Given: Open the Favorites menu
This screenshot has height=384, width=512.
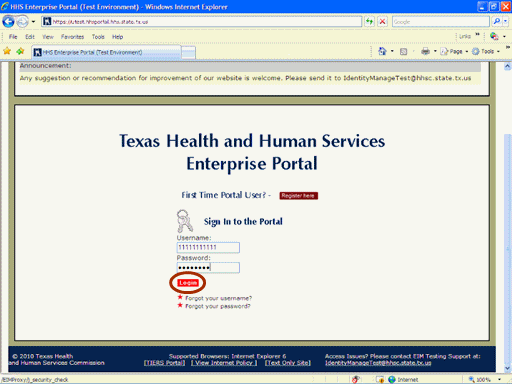Looking at the screenshot, I should coord(72,37).
